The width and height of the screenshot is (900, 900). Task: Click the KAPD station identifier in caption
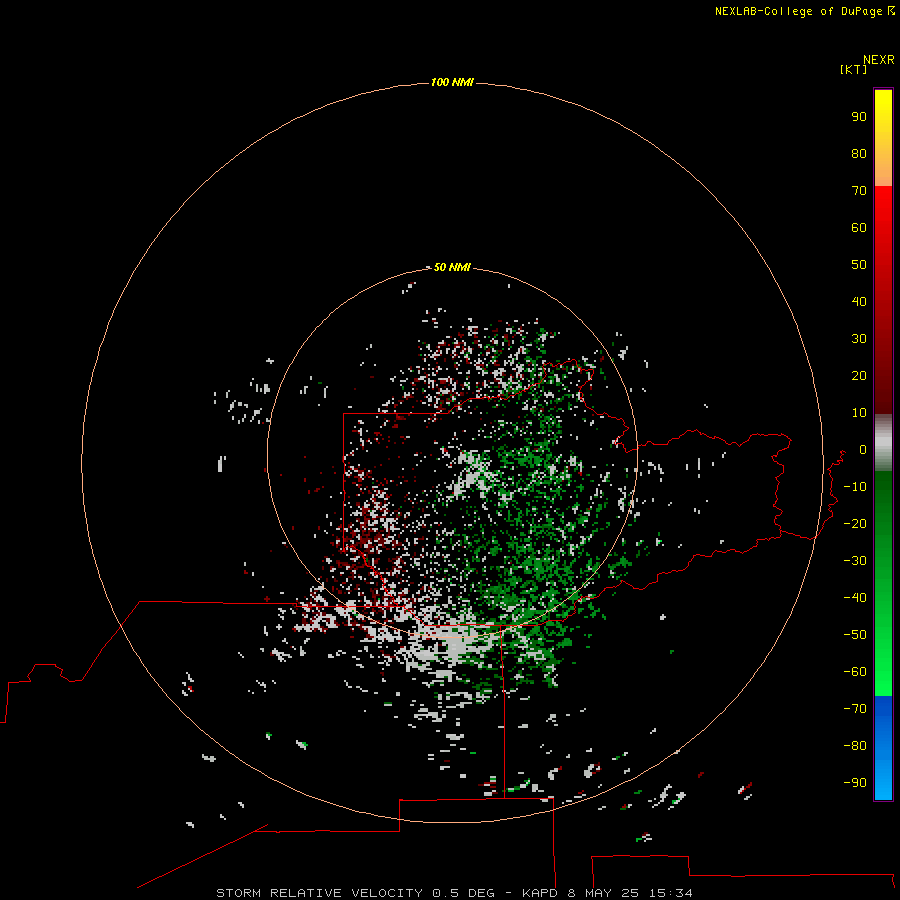pyautogui.click(x=540, y=893)
